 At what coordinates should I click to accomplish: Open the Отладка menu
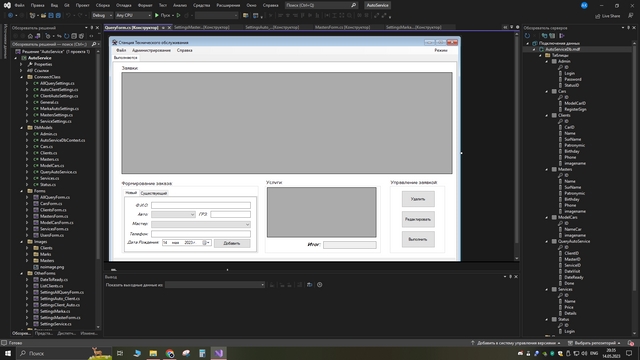pos(123,5)
